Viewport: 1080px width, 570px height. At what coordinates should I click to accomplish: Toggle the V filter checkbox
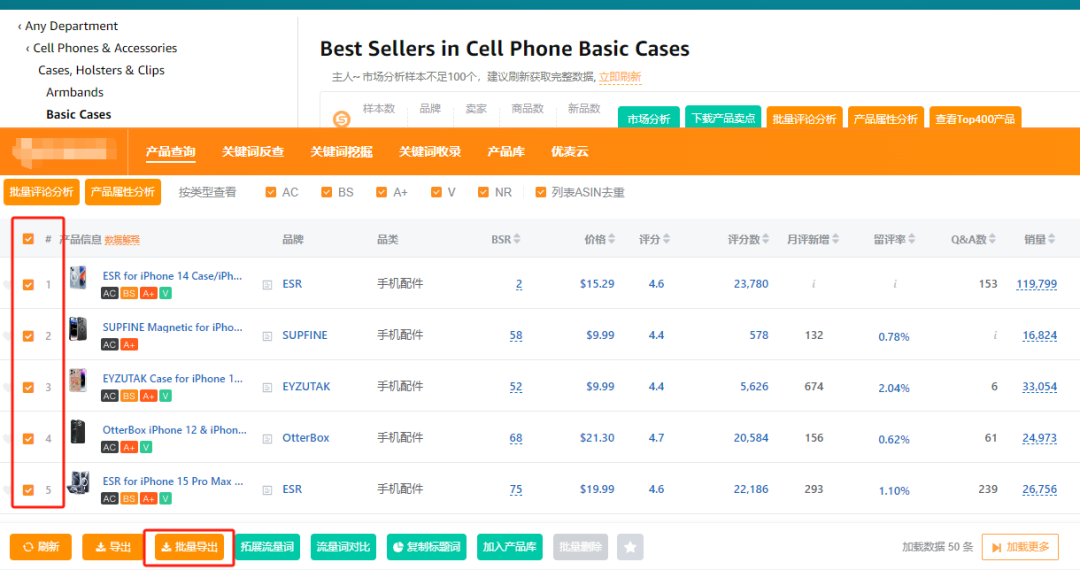tap(436, 192)
